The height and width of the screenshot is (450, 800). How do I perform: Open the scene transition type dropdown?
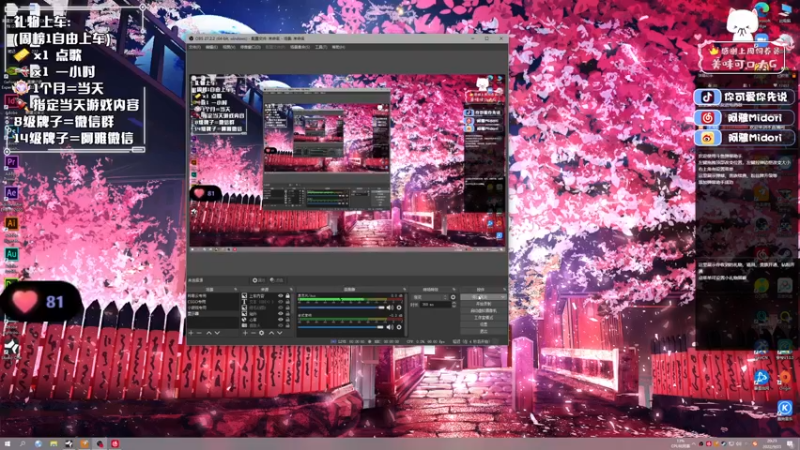click(431, 297)
